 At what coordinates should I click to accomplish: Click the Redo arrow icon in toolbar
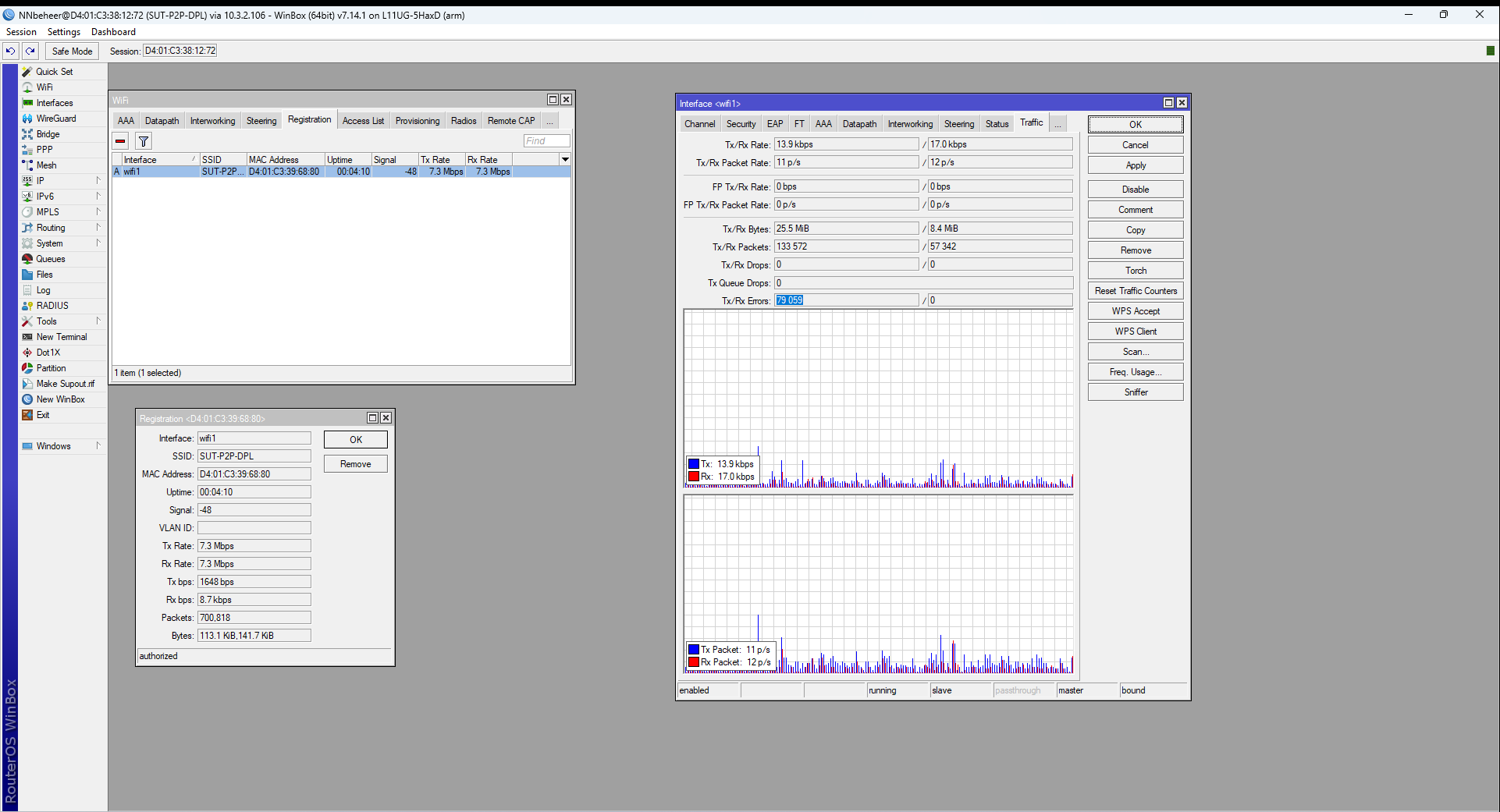pos(30,51)
